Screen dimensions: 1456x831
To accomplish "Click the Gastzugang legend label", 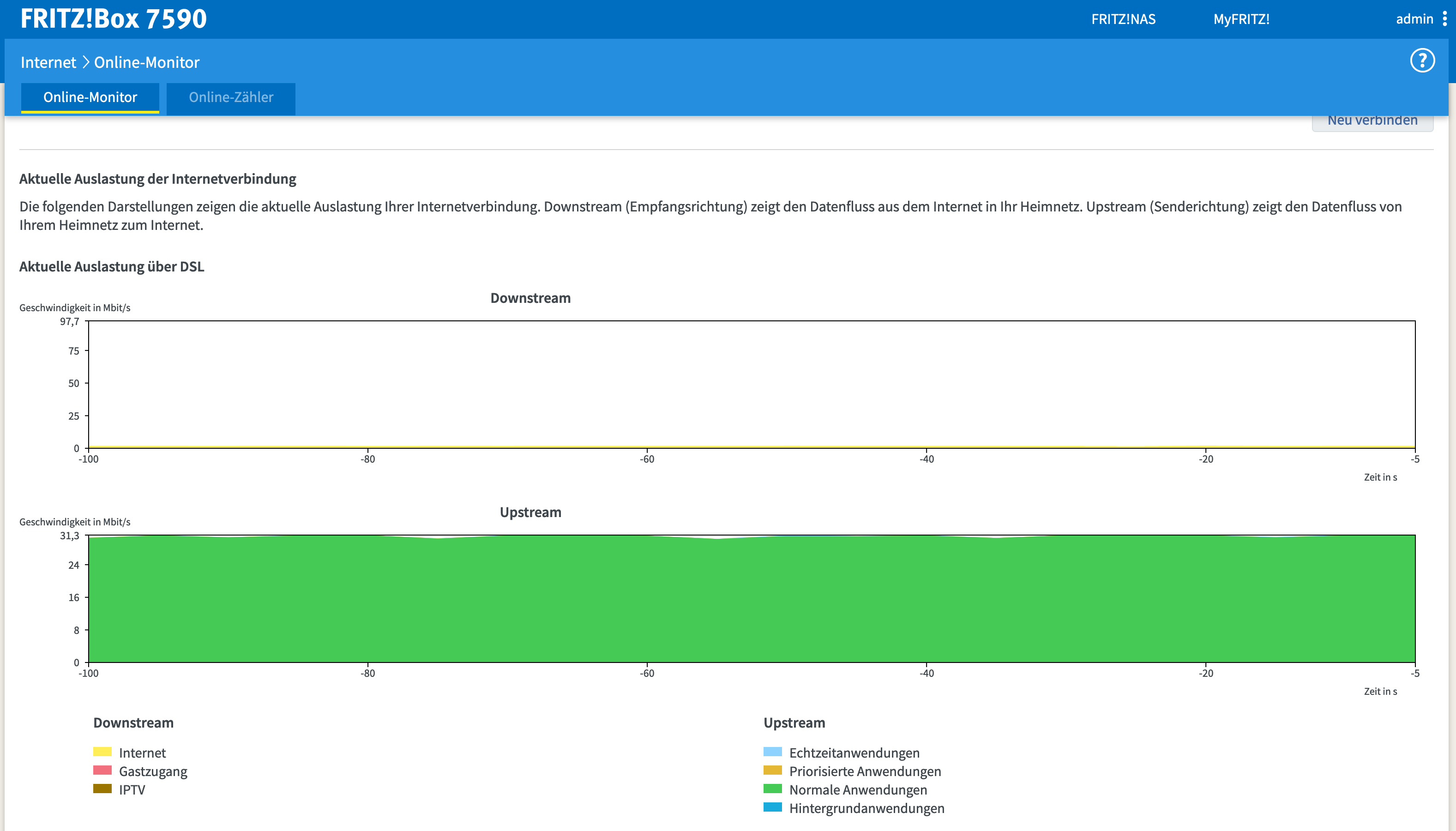I will click(x=153, y=771).
